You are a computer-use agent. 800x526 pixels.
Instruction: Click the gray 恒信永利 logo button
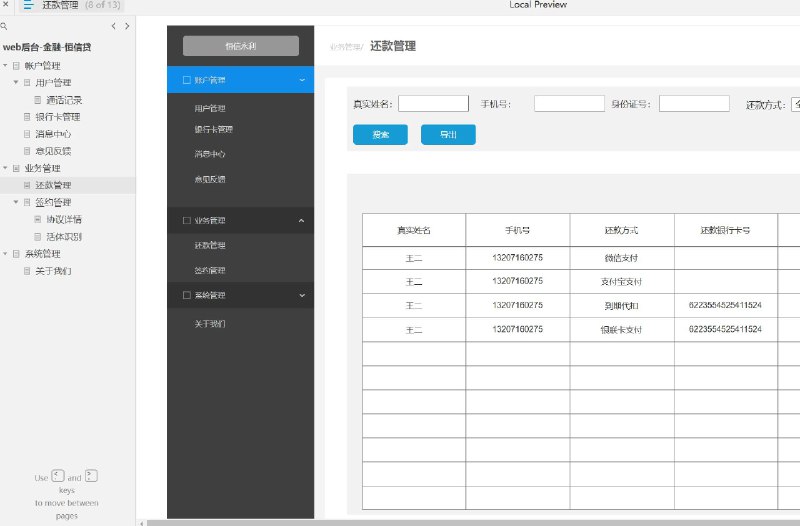click(x=241, y=46)
